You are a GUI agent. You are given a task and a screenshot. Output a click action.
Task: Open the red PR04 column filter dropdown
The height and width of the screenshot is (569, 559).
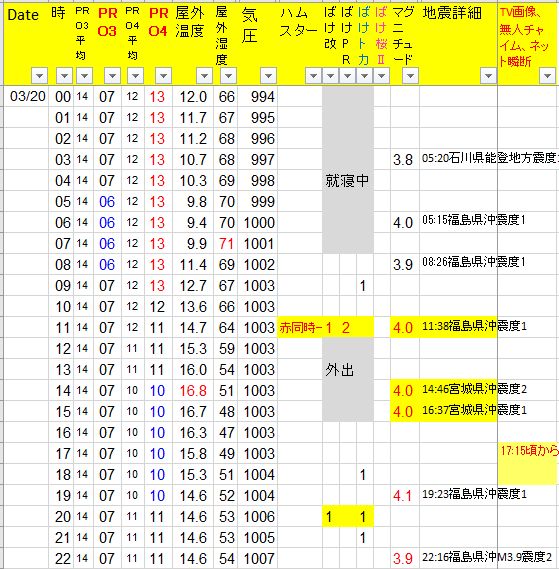pyautogui.click(x=163, y=76)
